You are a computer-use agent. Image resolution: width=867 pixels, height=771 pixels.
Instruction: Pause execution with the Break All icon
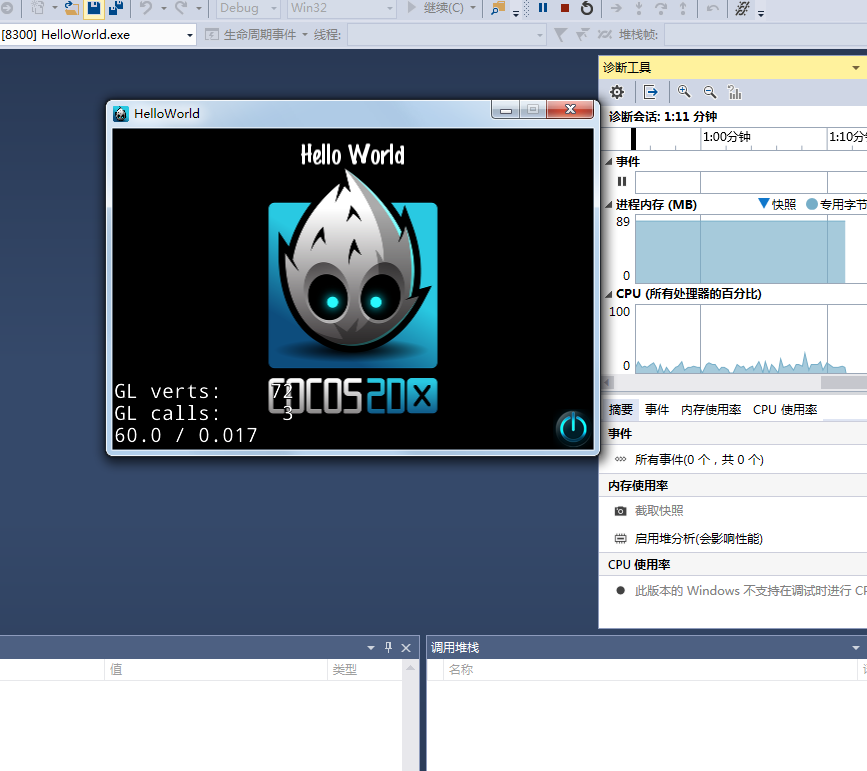pyautogui.click(x=543, y=9)
